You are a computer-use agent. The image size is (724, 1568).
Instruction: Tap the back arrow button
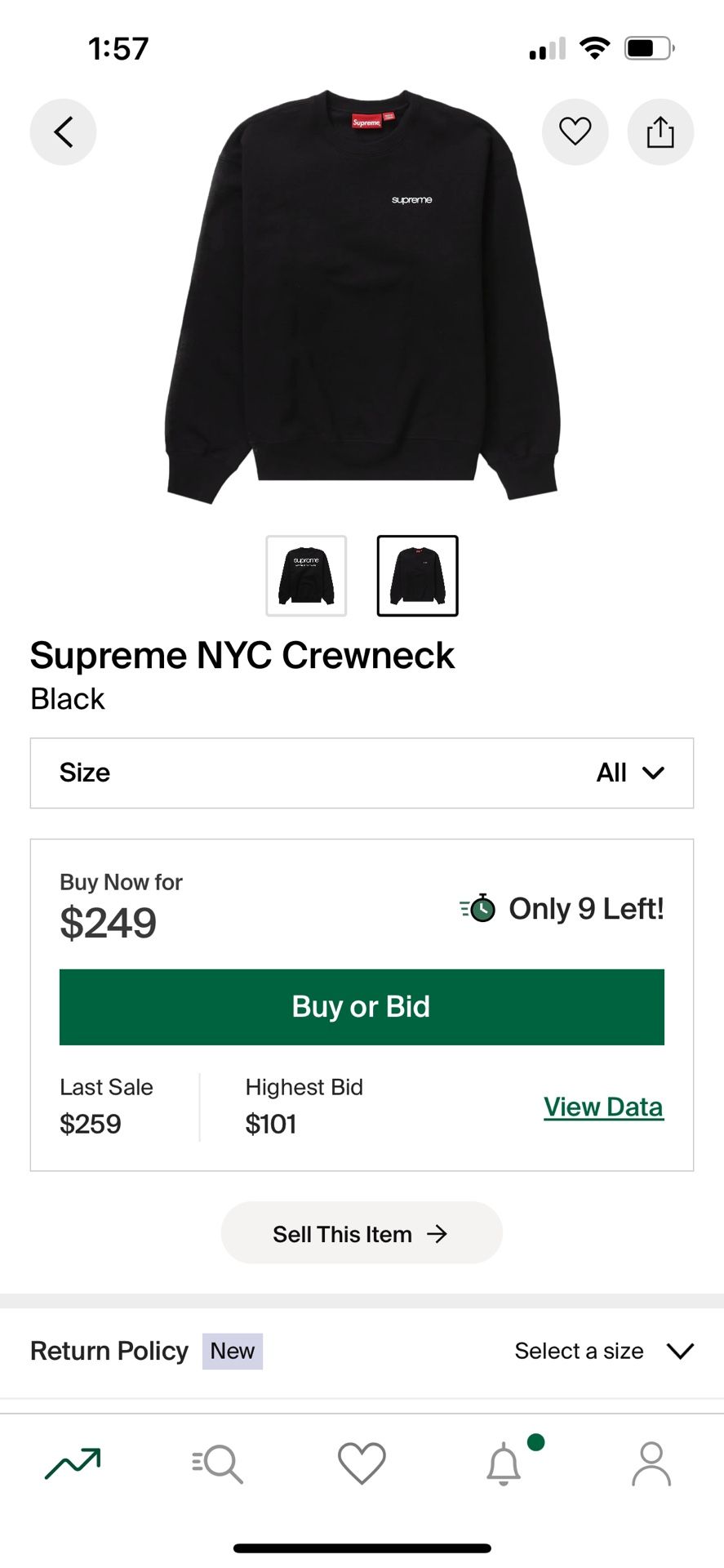click(x=63, y=131)
